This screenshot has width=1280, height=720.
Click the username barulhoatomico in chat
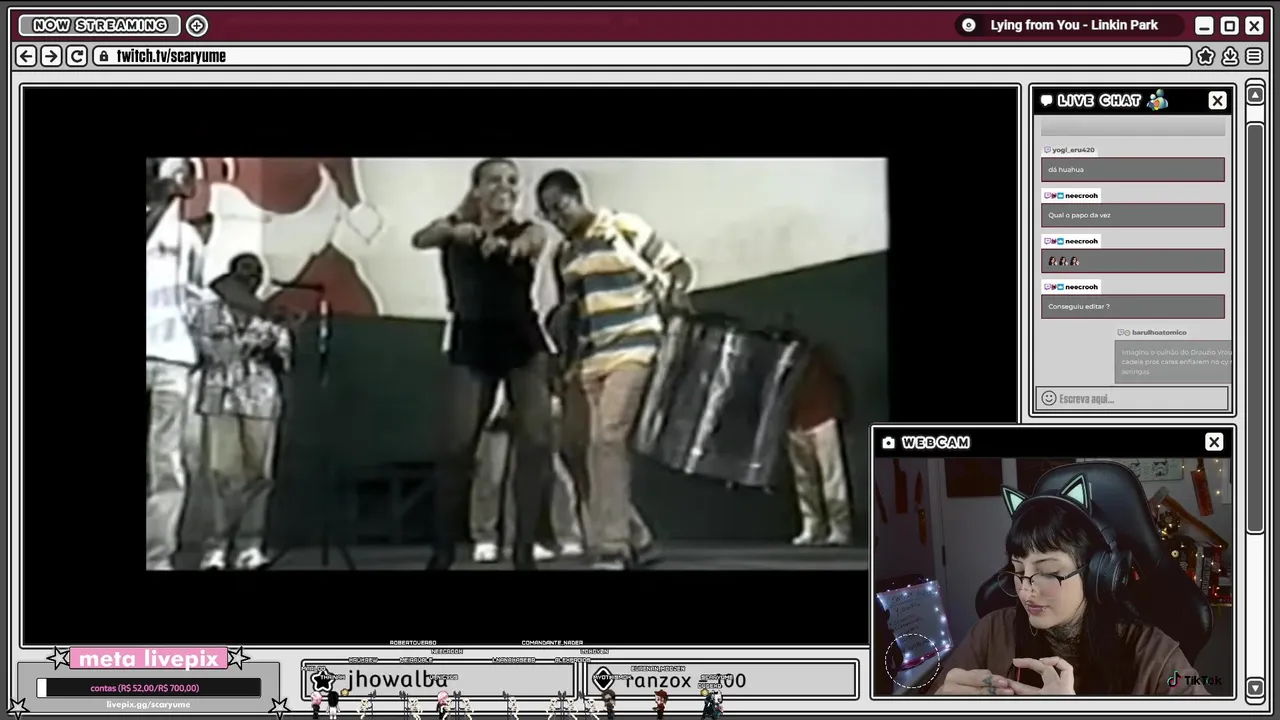(x=1159, y=332)
